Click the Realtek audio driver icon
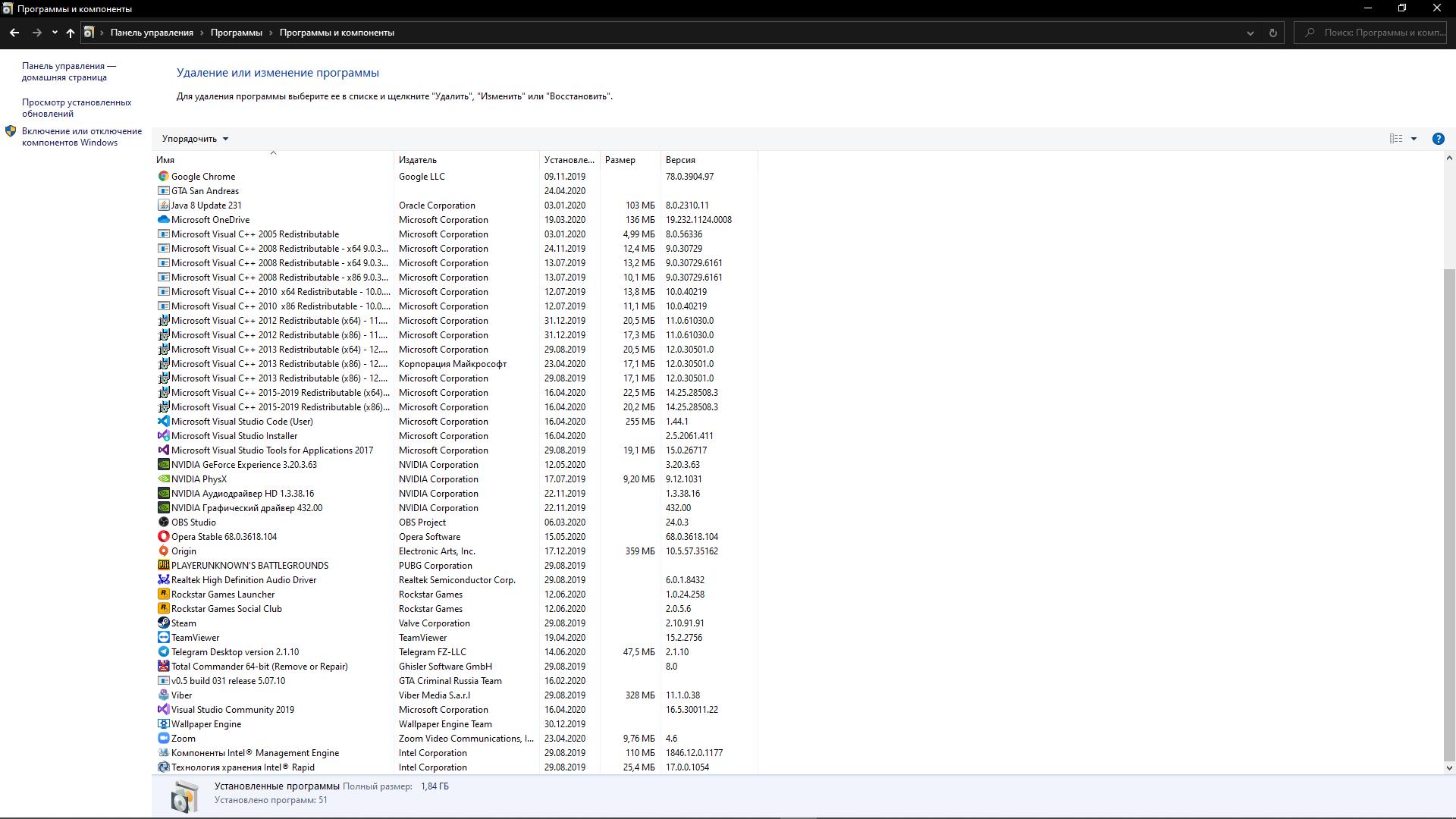1456x819 pixels. tap(163, 579)
